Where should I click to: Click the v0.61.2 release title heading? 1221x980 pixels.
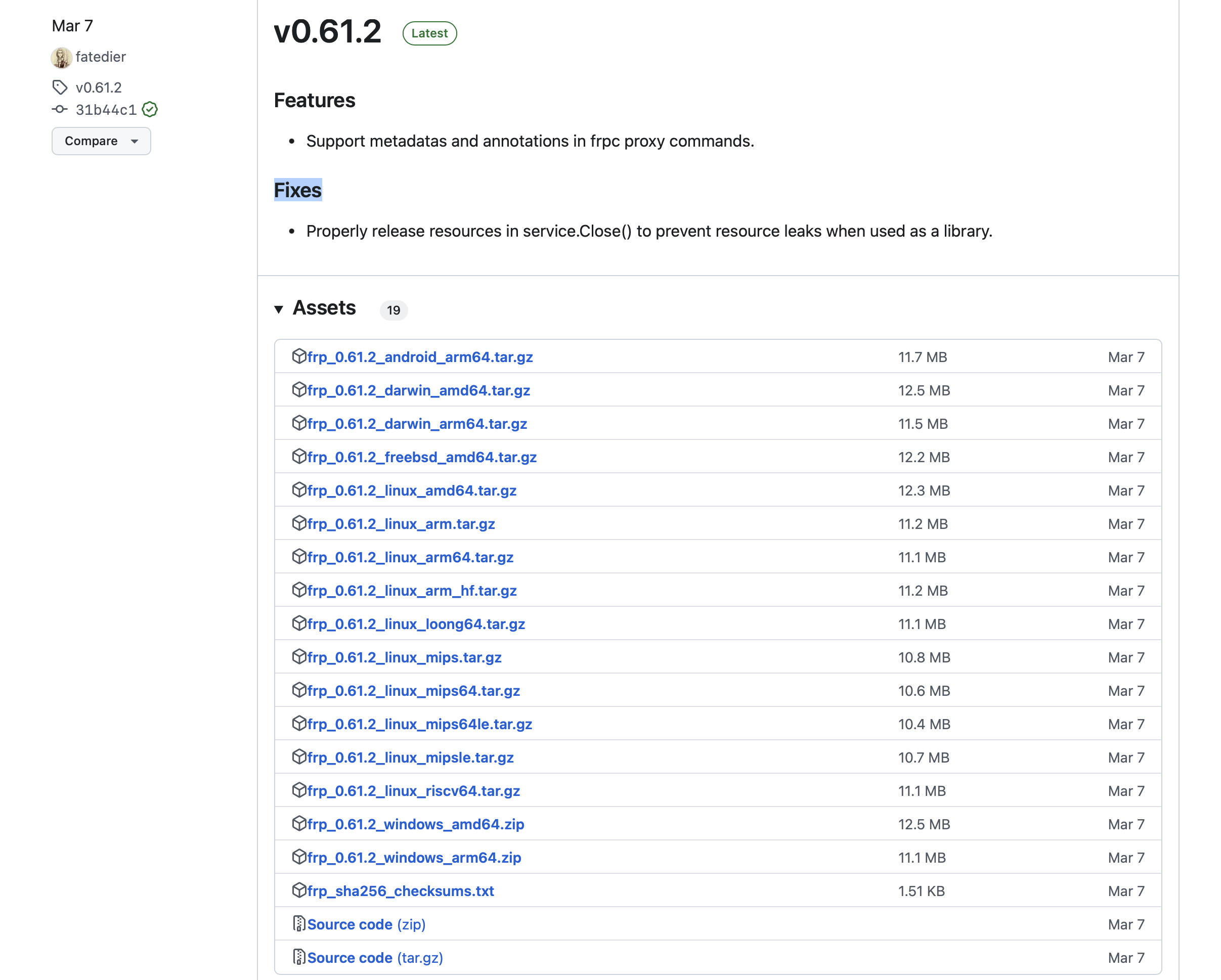coord(327,32)
